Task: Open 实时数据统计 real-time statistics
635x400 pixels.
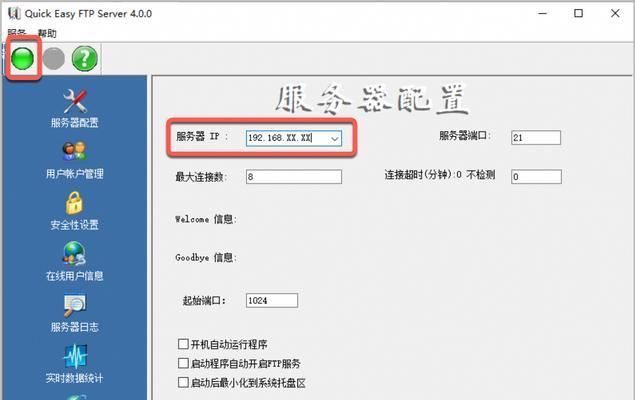Action: [x=75, y=364]
